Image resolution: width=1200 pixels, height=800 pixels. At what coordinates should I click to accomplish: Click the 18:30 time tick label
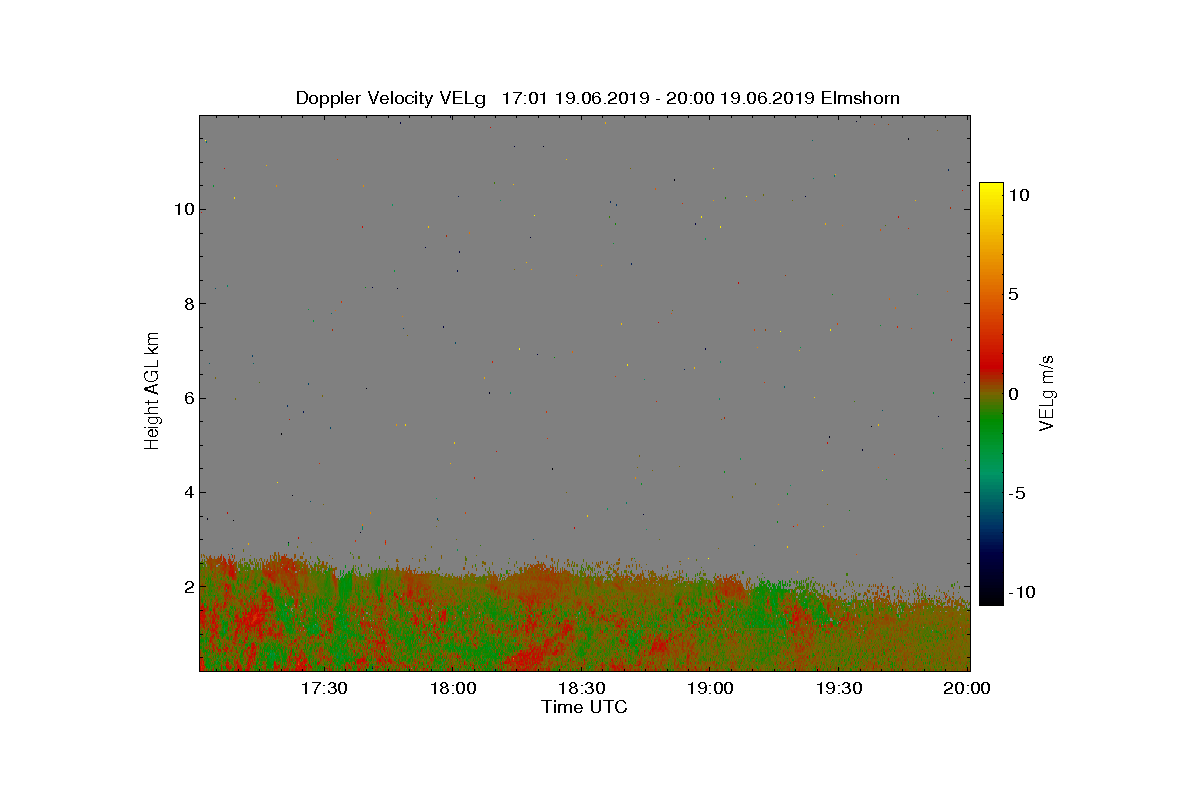coord(582,688)
